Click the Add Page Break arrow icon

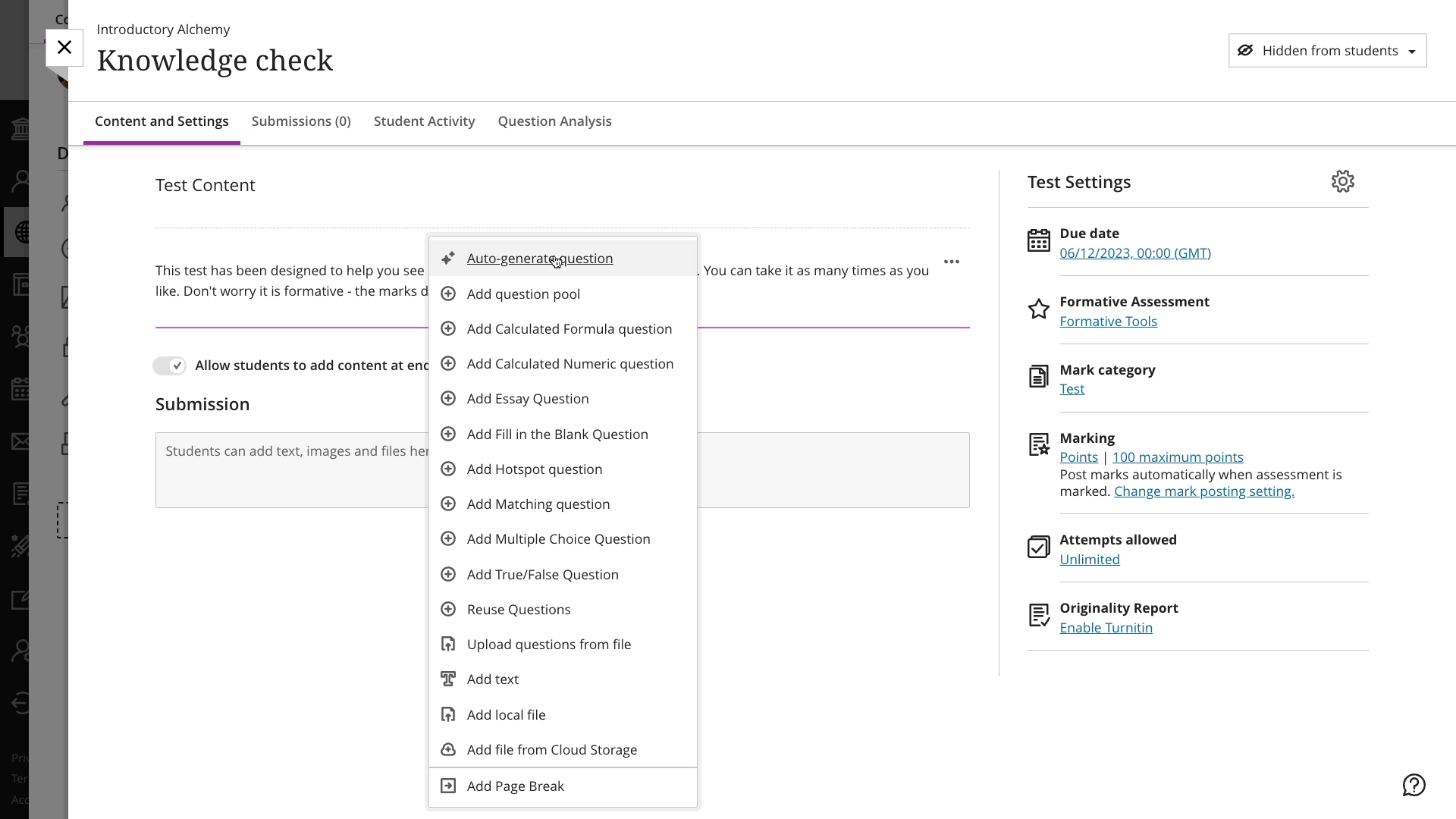[448, 786]
